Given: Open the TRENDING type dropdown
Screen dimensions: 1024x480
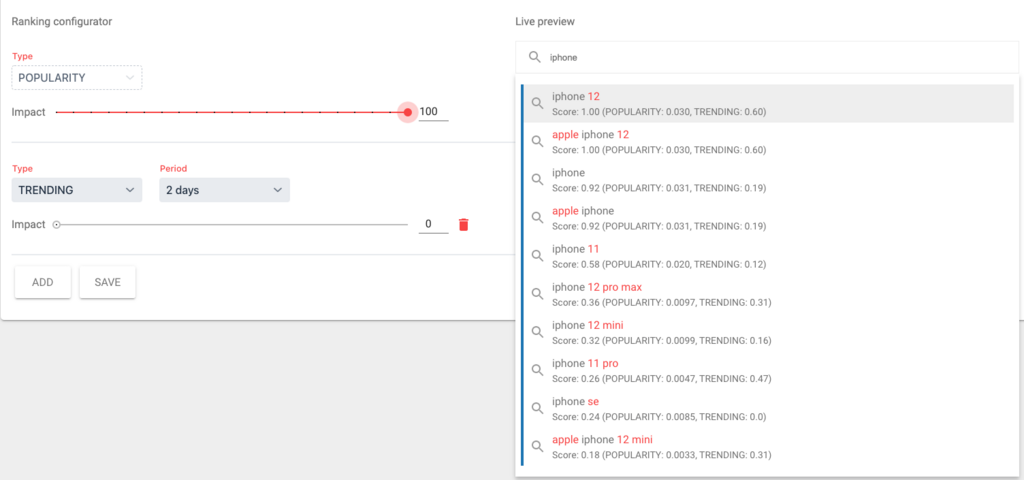Looking at the screenshot, I should [77, 190].
